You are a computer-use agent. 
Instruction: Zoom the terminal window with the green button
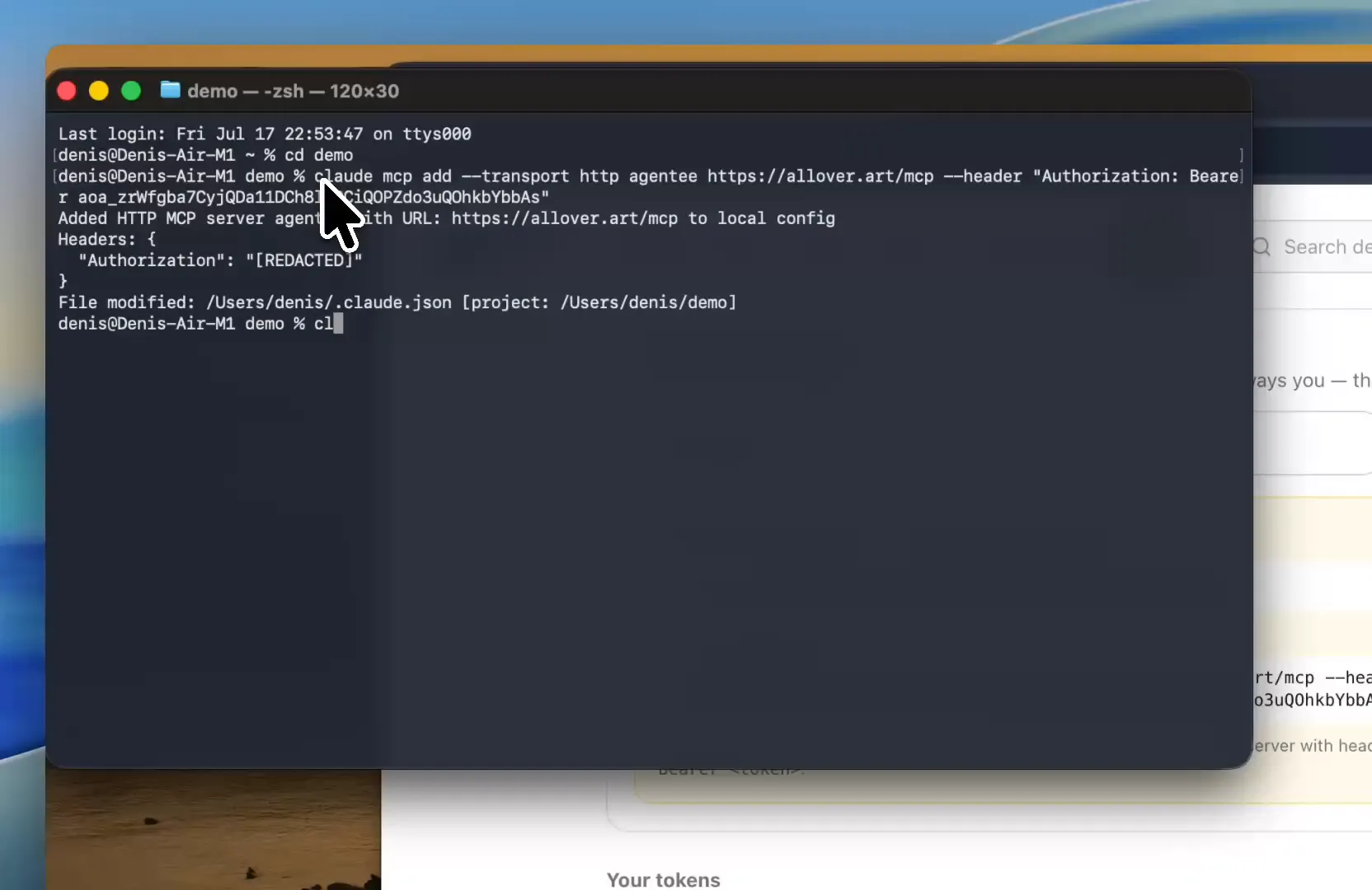click(x=131, y=91)
